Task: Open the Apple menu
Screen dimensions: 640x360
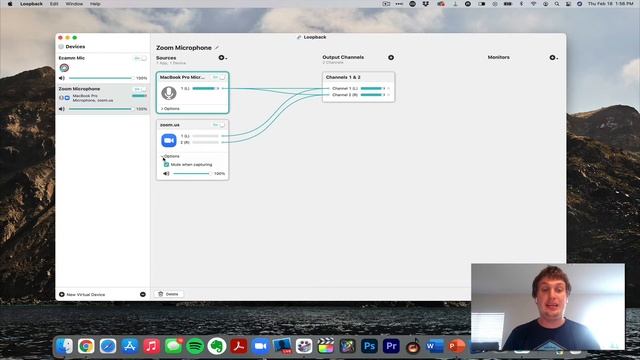Action: (x=10, y=4)
